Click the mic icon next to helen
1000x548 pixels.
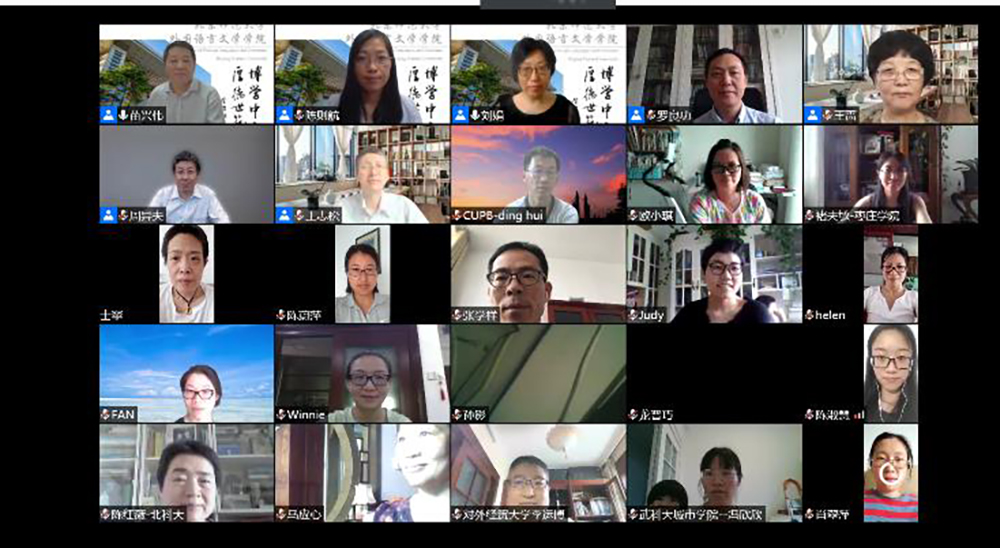click(809, 315)
